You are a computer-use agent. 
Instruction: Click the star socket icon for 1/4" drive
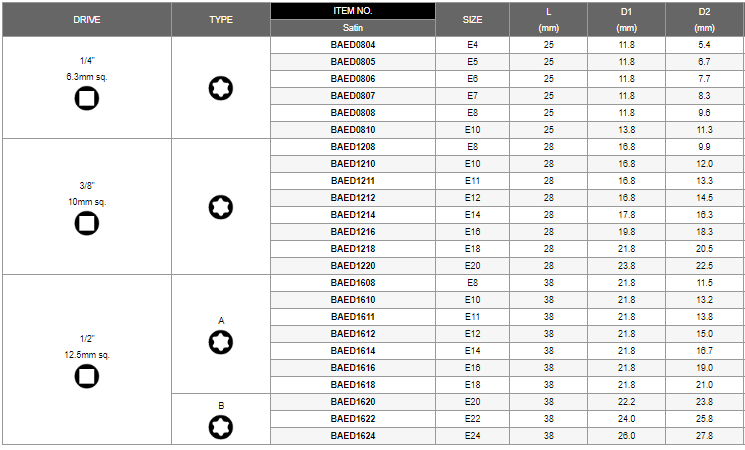click(220, 88)
